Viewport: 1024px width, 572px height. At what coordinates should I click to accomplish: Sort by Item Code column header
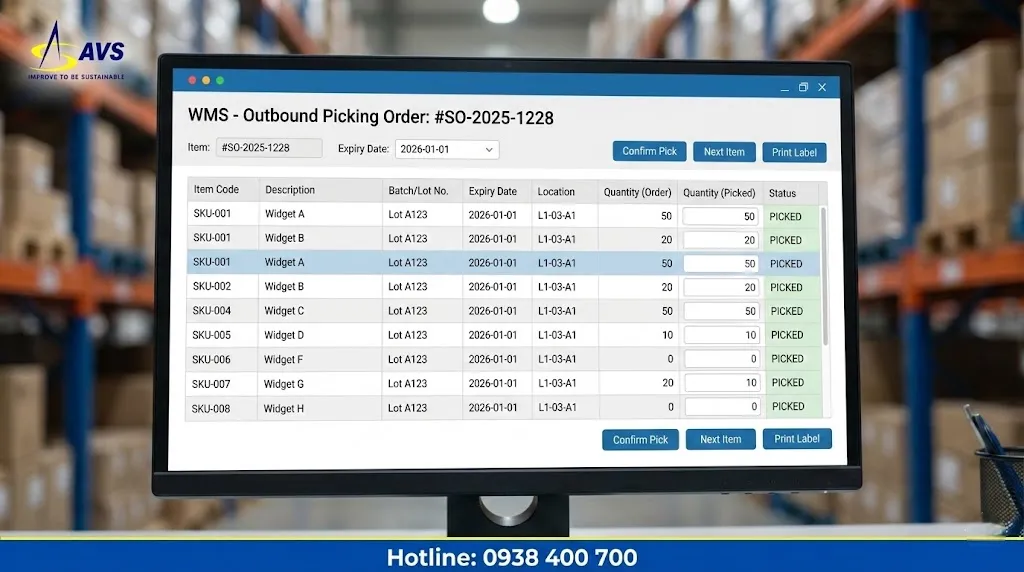pos(217,190)
